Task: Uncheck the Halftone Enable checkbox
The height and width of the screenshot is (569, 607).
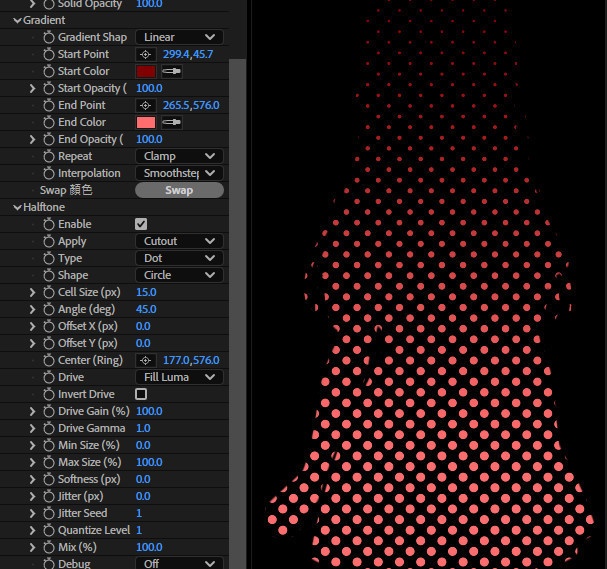Action: pyautogui.click(x=141, y=224)
